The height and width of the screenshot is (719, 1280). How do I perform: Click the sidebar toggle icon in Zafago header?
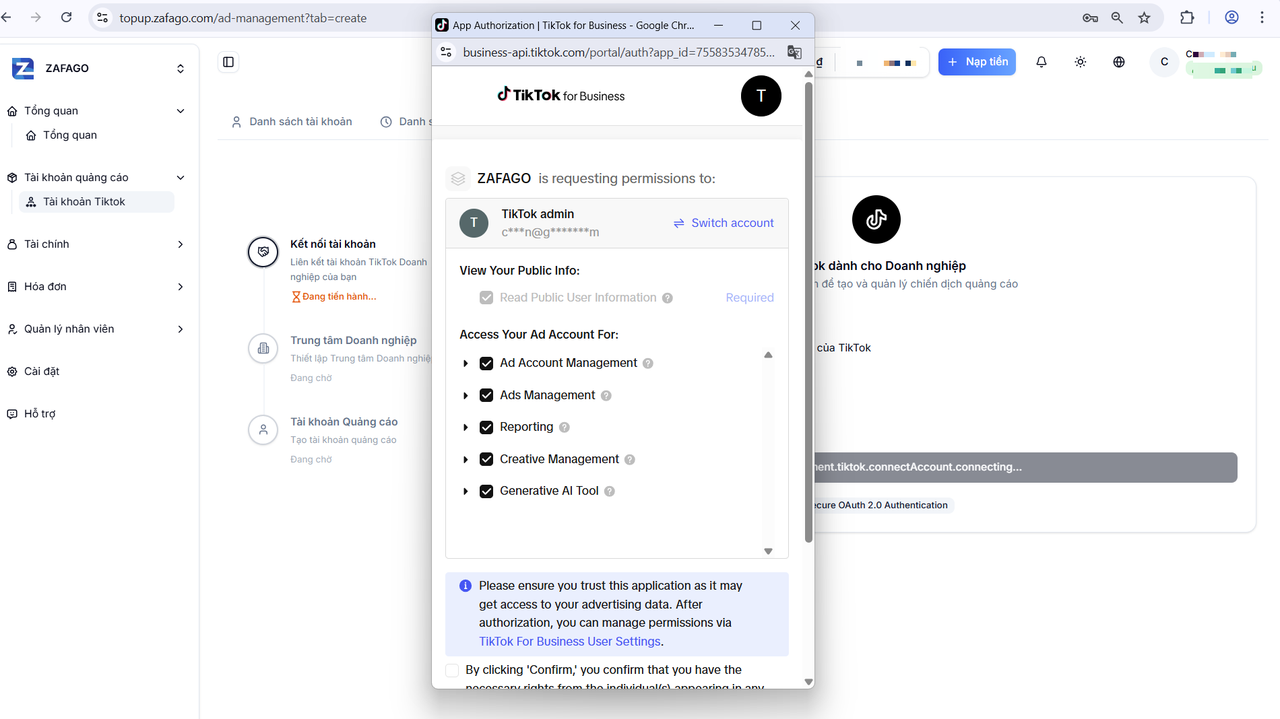(228, 62)
